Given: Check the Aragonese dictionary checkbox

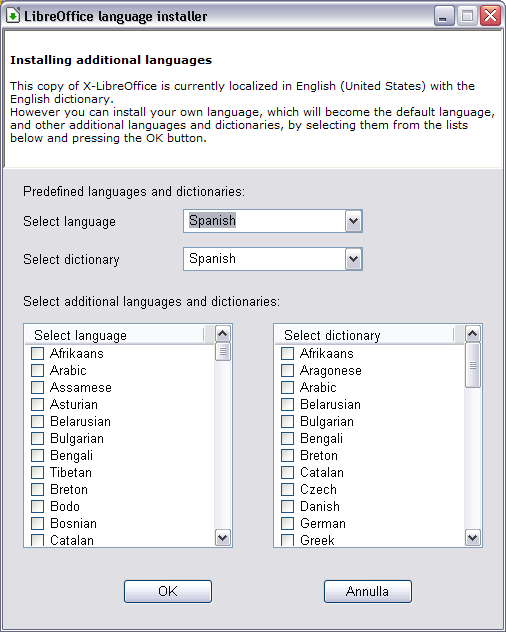Looking at the screenshot, I should tap(287, 370).
